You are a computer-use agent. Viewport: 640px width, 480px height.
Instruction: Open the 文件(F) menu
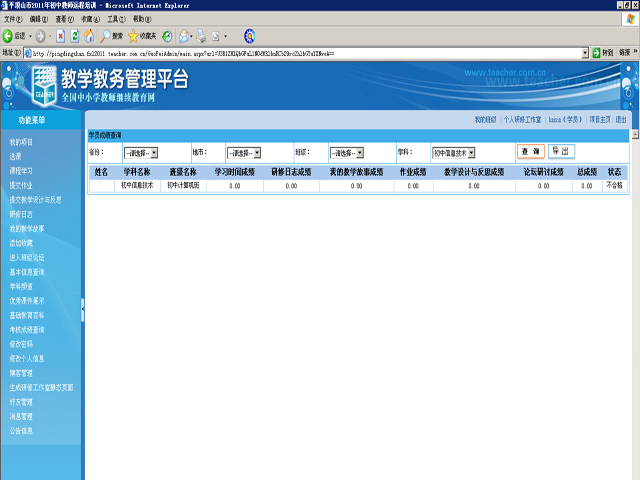tap(13, 19)
